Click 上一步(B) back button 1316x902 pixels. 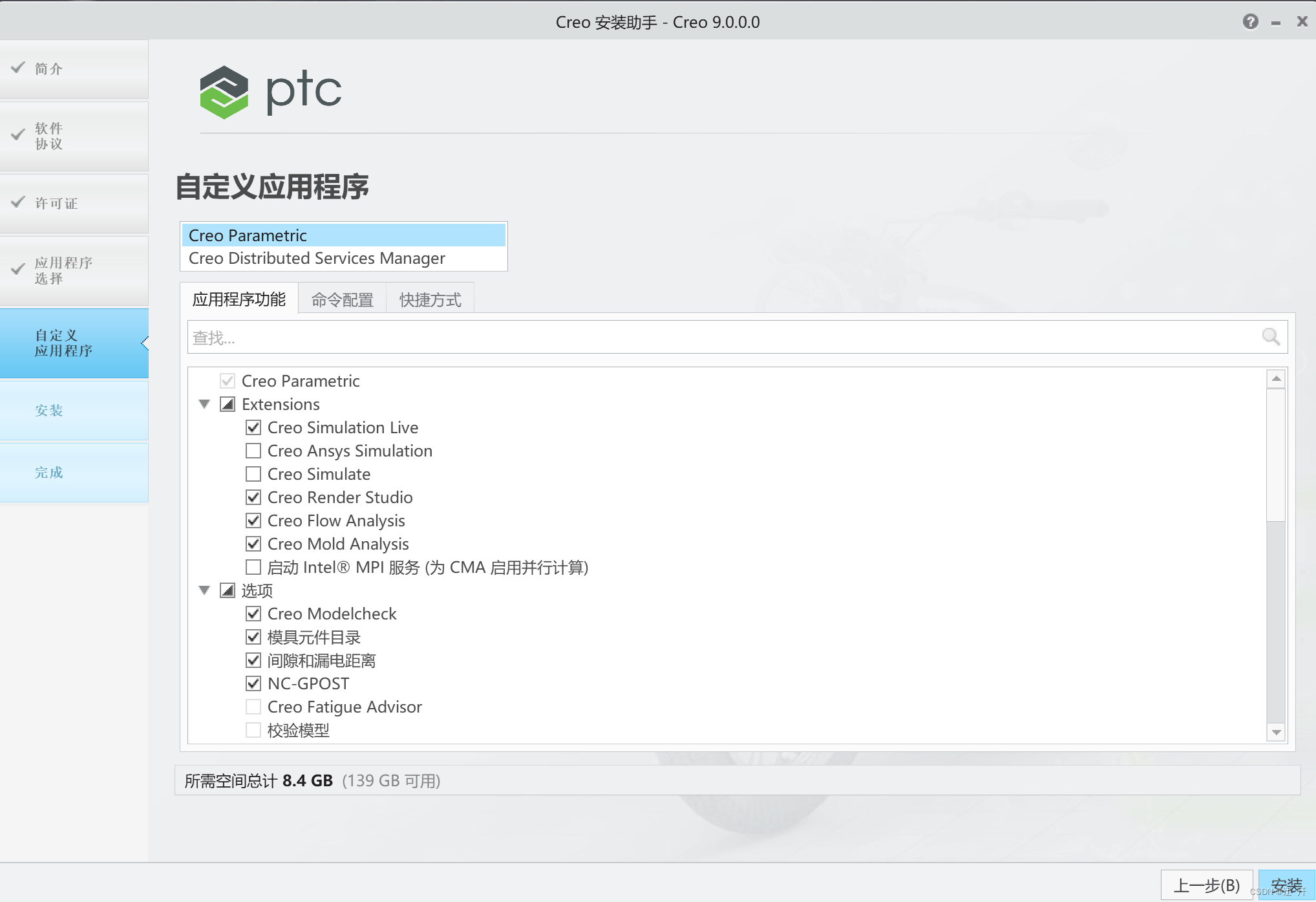tap(1207, 885)
